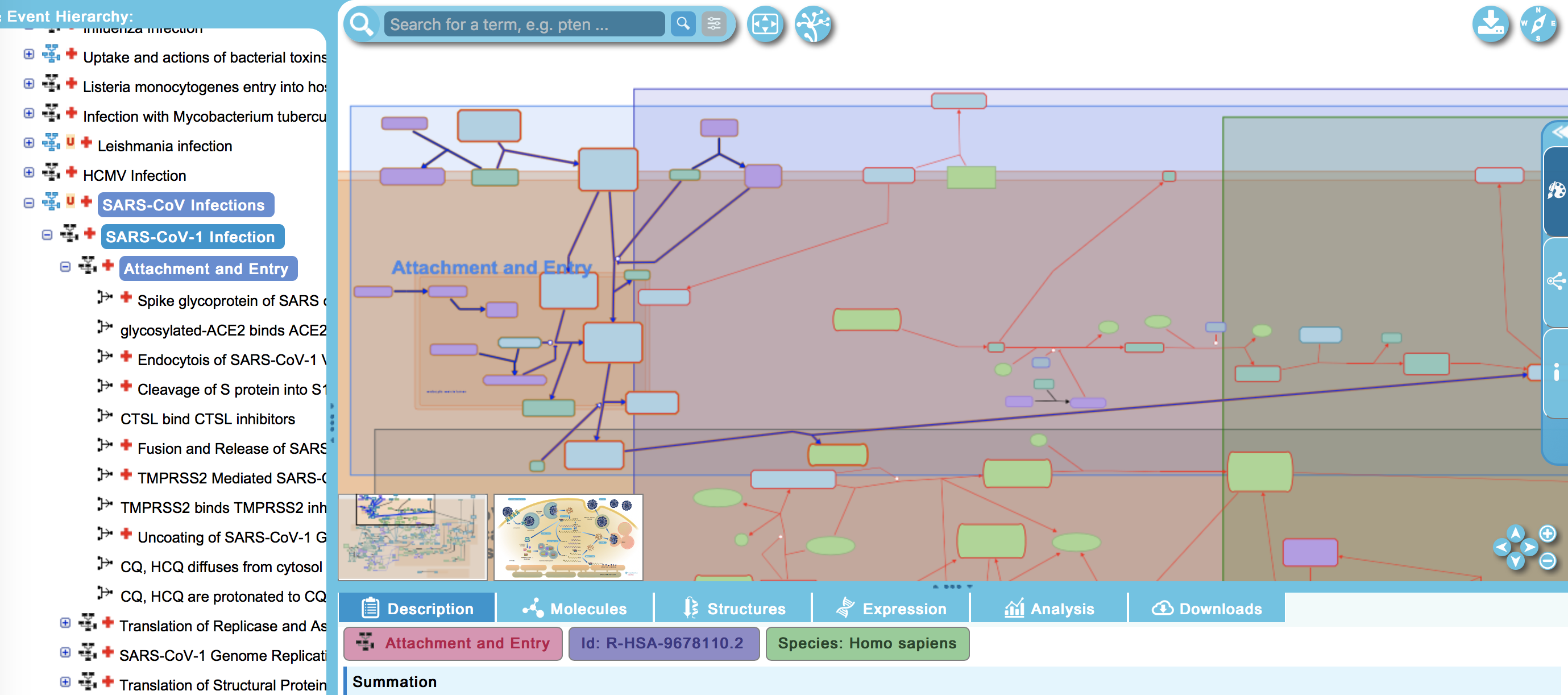Screen dimensions: 1568x695
Task: Open the pathway overview tree icon
Action: [x=813, y=24]
